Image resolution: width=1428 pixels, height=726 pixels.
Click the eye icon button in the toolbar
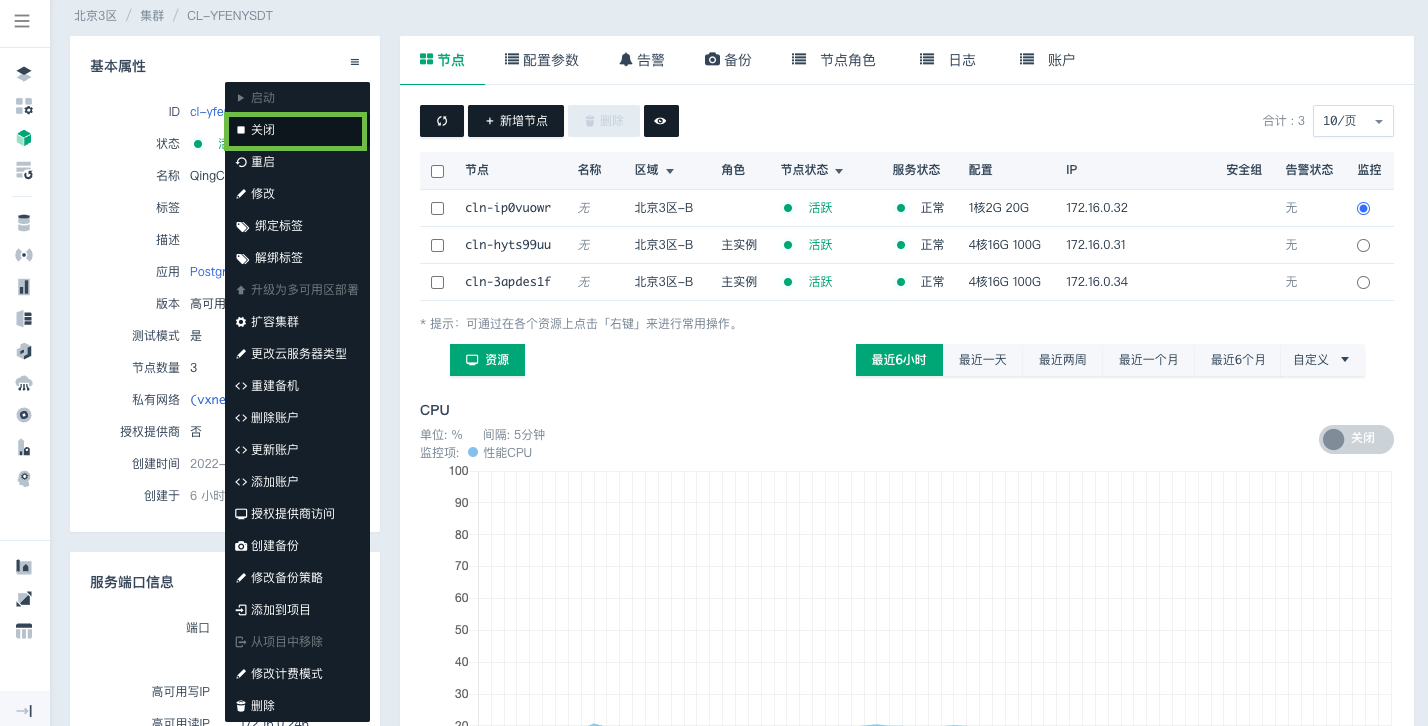click(x=661, y=121)
